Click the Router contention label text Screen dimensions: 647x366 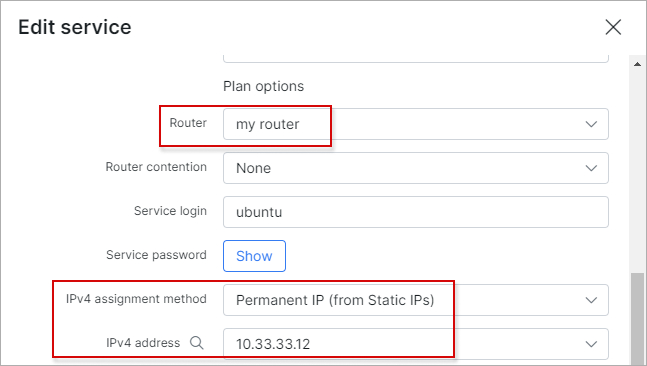[x=156, y=167]
